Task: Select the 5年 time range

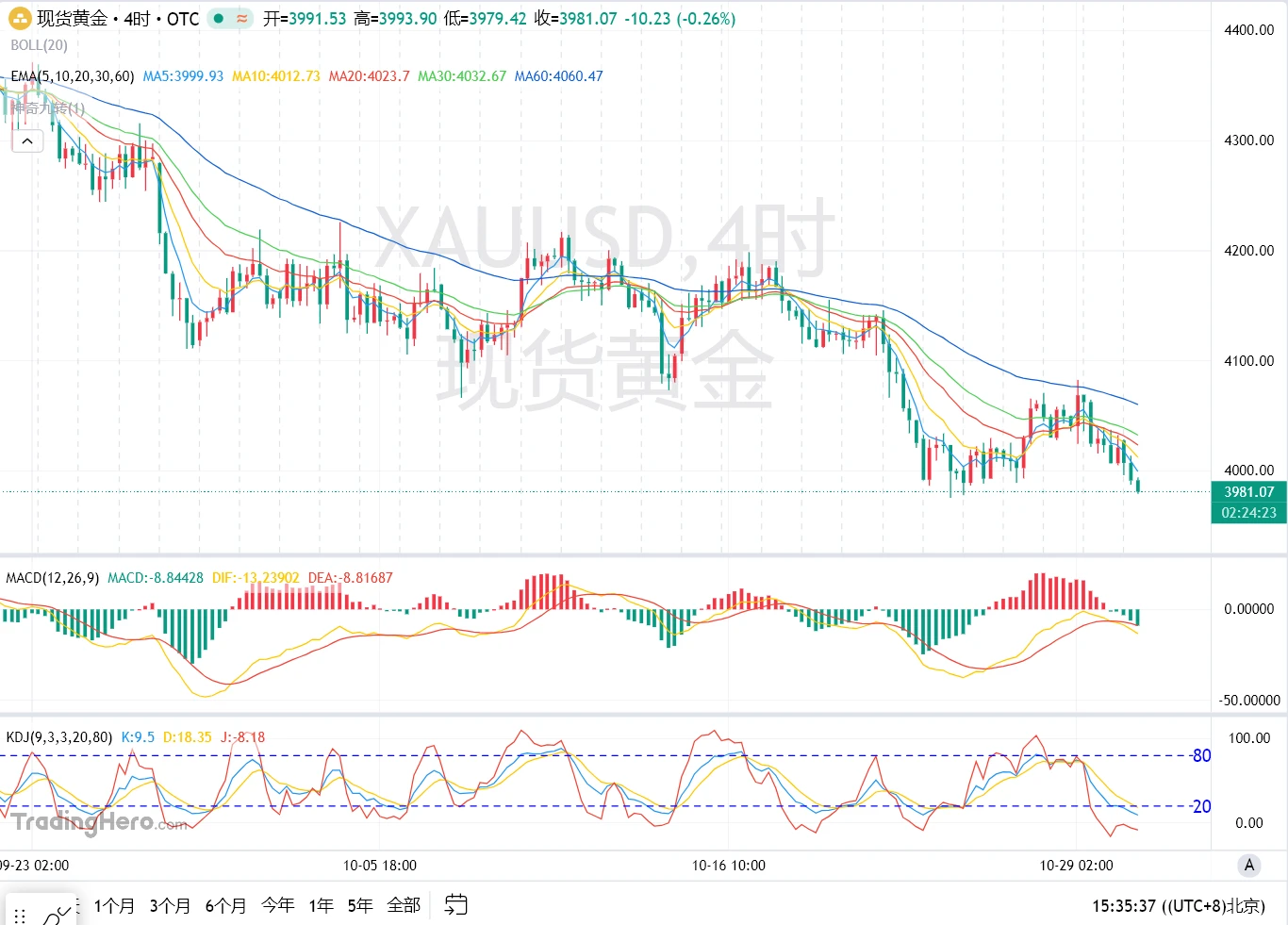Action: (x=360, y=906)
